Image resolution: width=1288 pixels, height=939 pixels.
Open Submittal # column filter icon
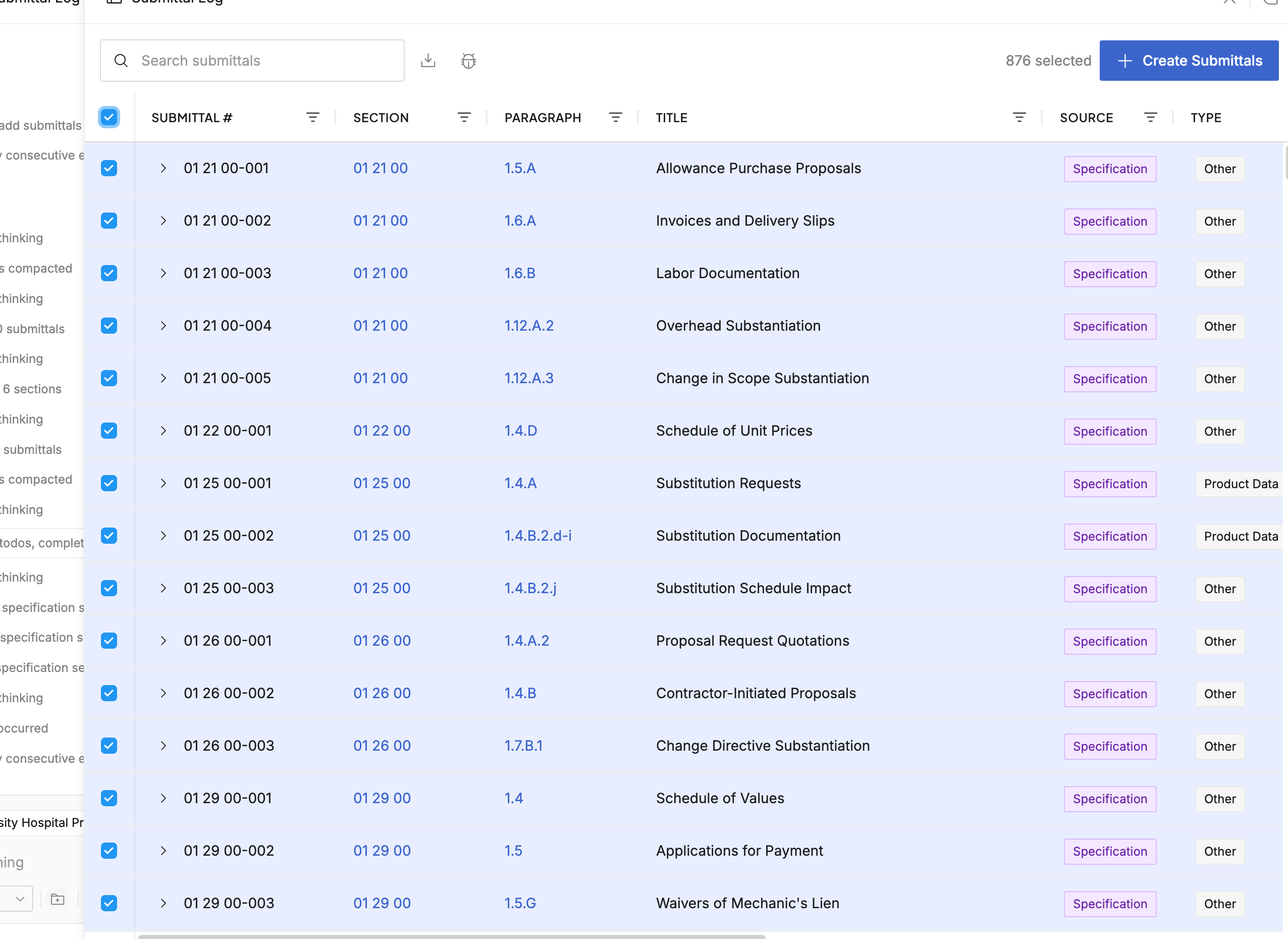(x=312, y=118)
